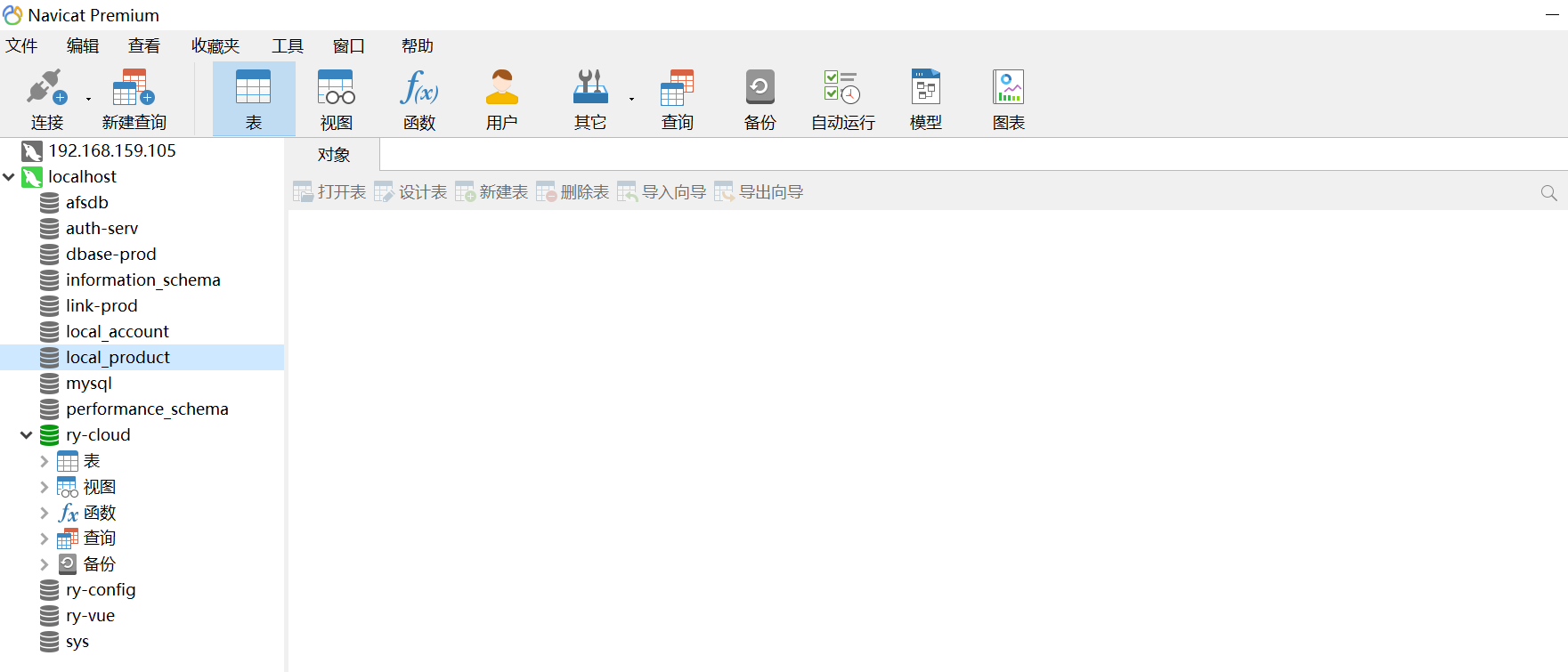1568x672 pixels.
Task: Open the 文件 menu
Action: click(x=21, y=46)
